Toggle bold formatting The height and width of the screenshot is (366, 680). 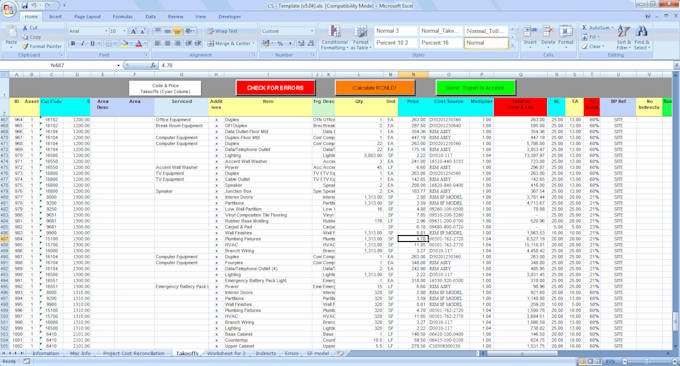(x=73, y=43)
